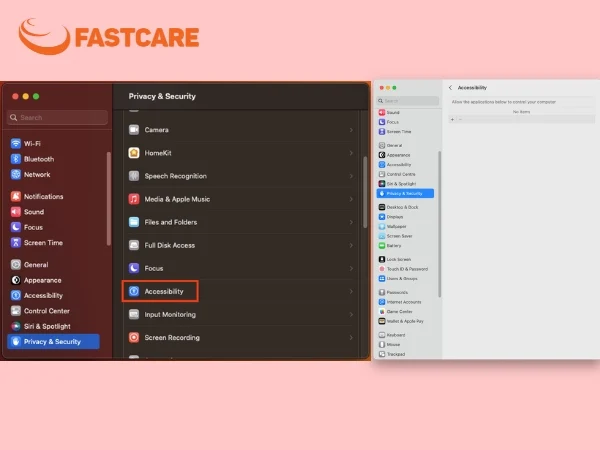Open Notifications bell icon in dark sidebar

[16, 196]
